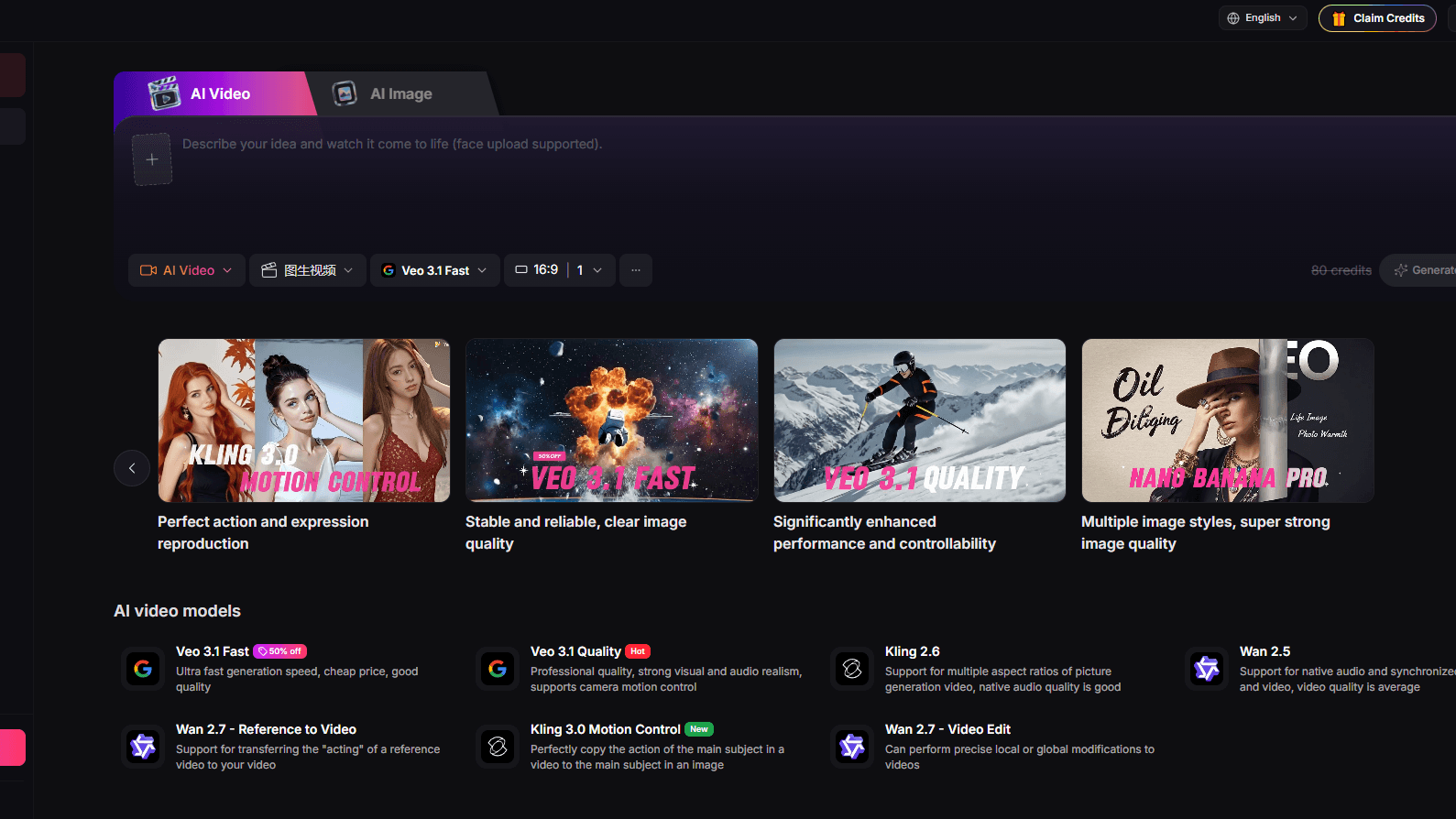This screenshot has width=1456, height=819.
Task: Click Google icon beside Veo 3.1 Fast model
Action: point(143,669)
